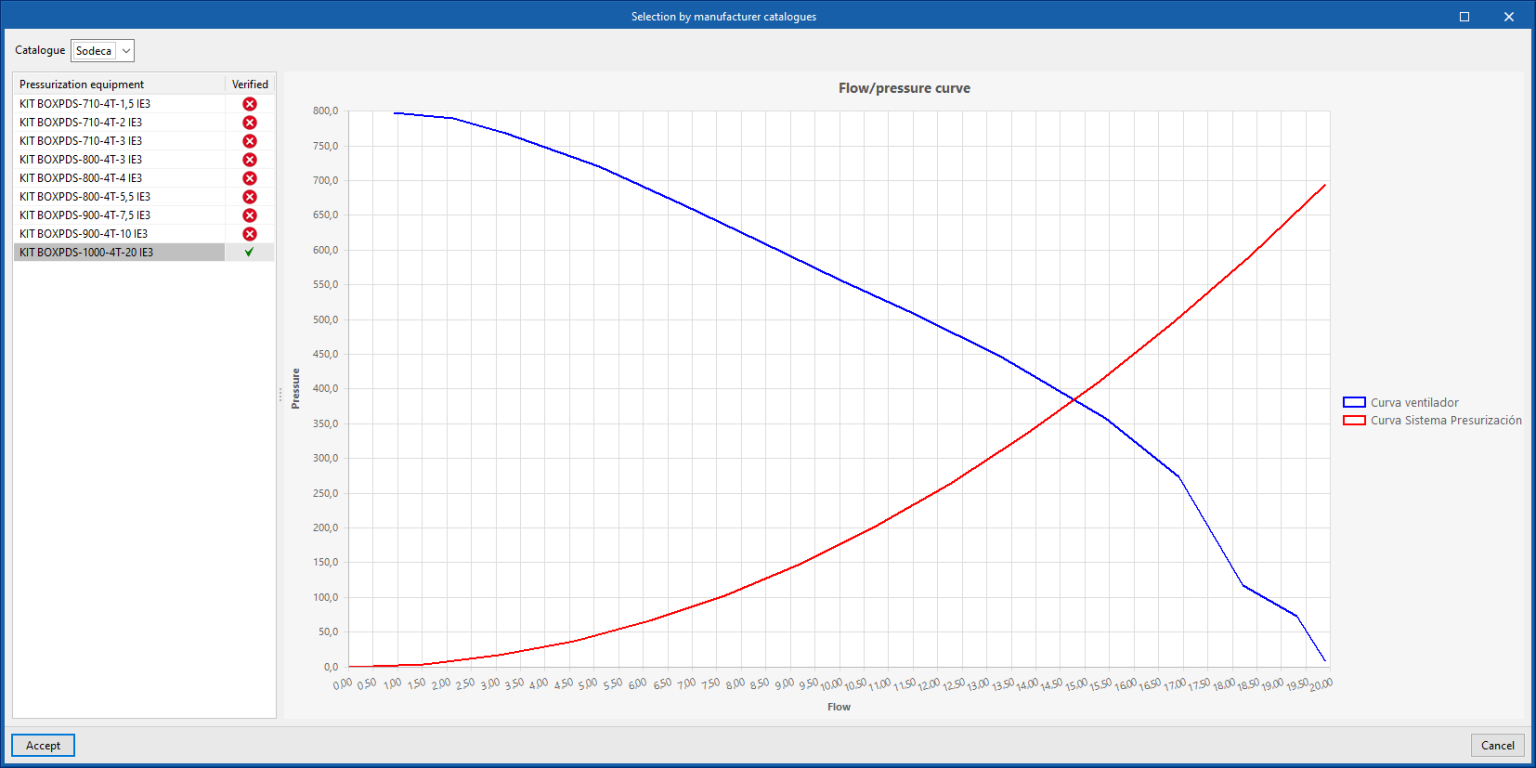The width and height of the screenshot is (1536, 768).
Task: Select KIT BOXPDS-710-4T-3 IE3 row
Action: [144, 141]
